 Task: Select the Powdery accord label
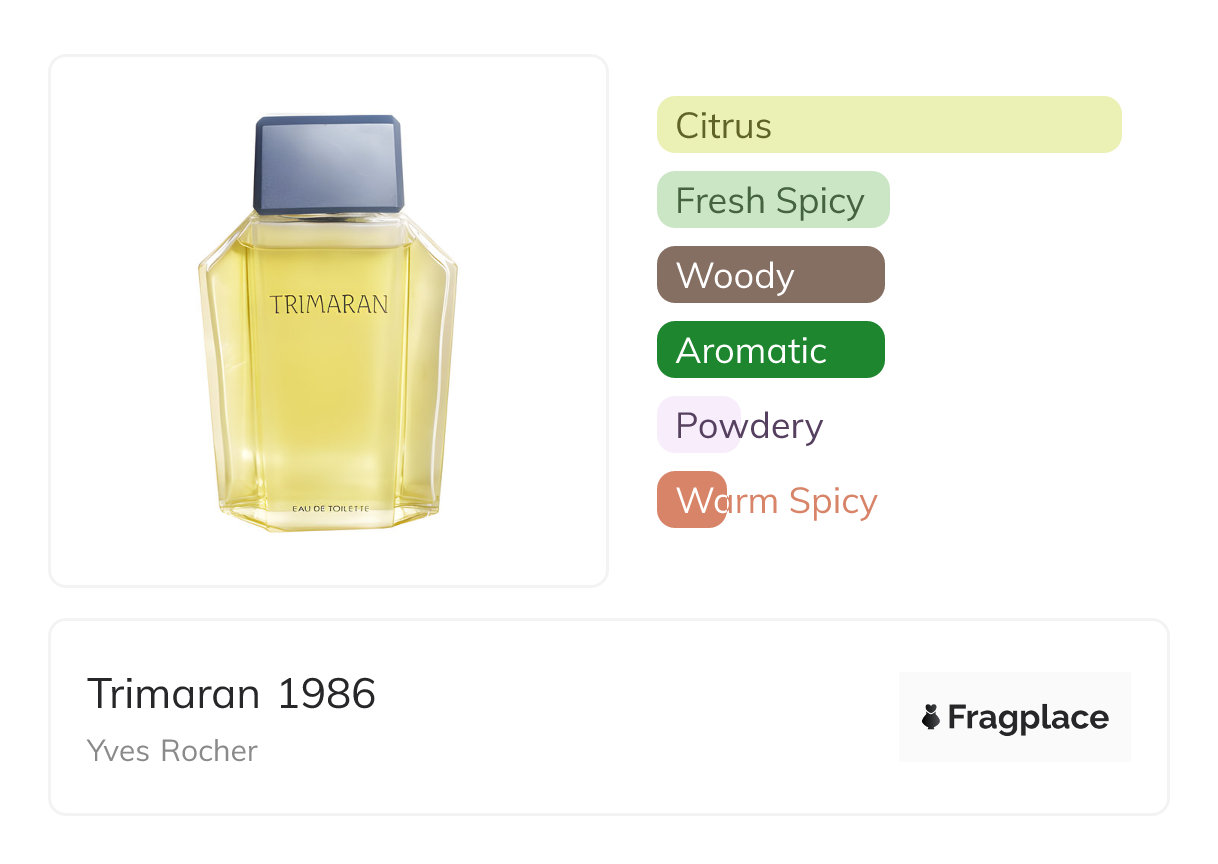coord(749,426)
